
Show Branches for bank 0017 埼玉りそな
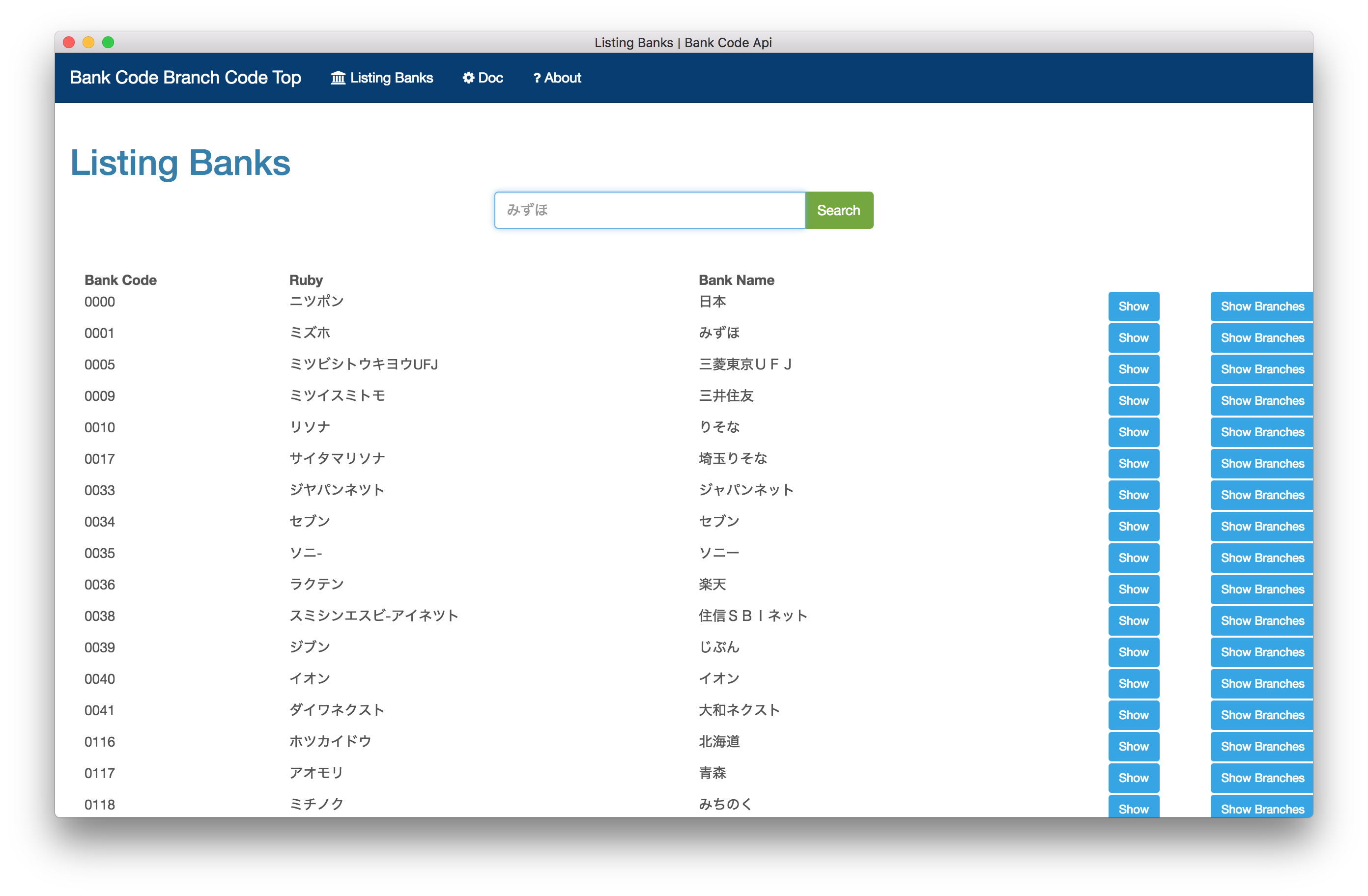(1262, 463)
